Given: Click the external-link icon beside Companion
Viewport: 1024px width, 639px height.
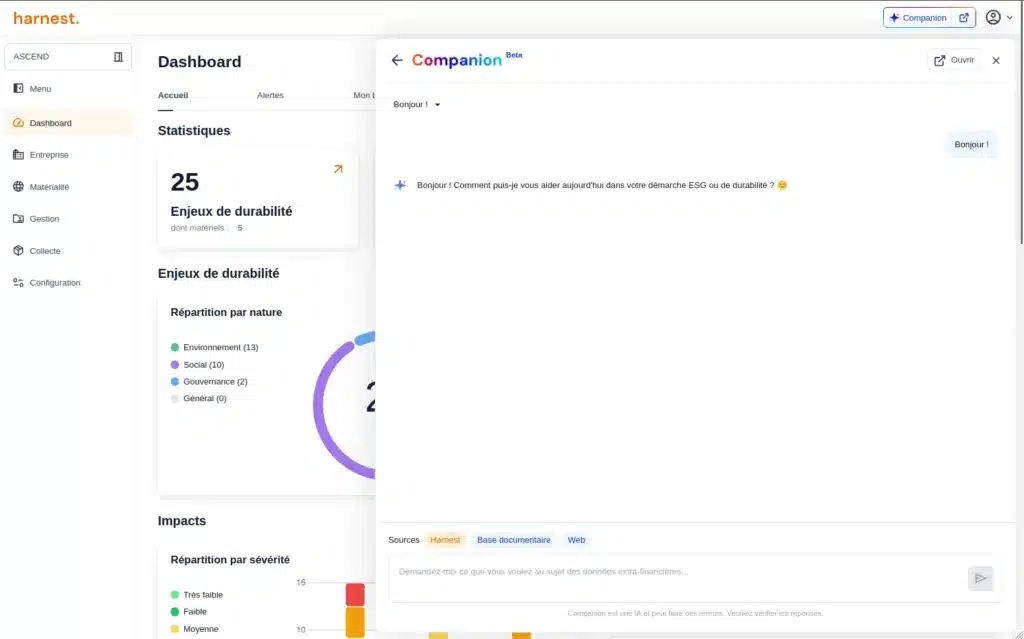Looking at the screenshot, I should [x=963, y=18].
